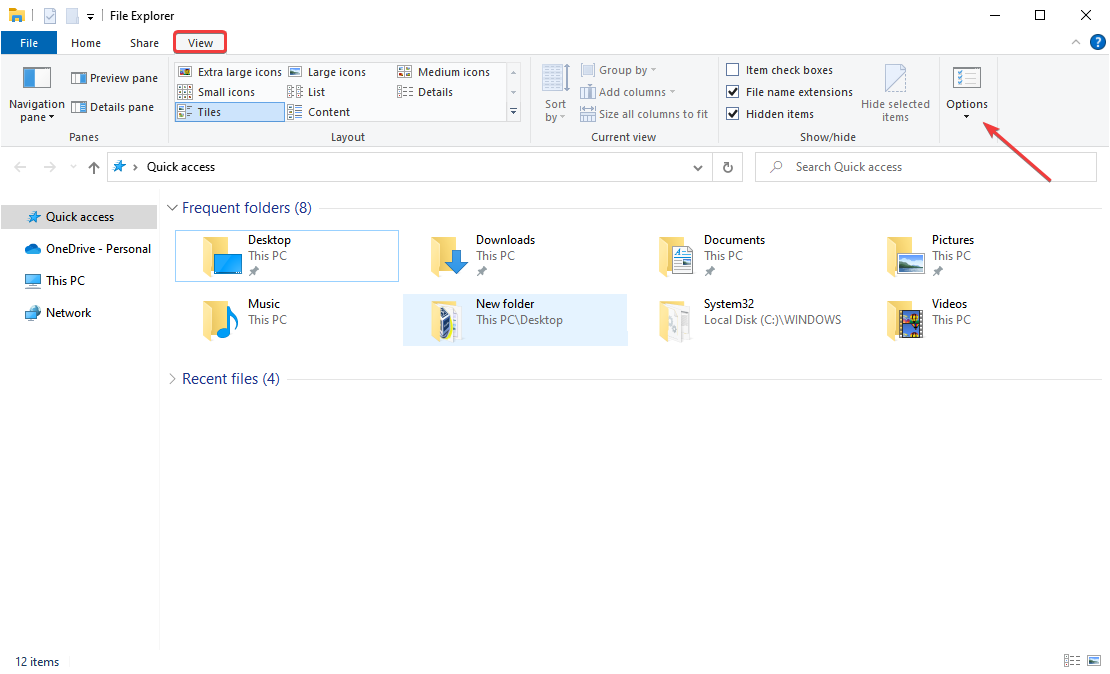Expand the Recent files group
This screenshot has height=674, width=1110.
pyautogui.click(x=172, y=379)
